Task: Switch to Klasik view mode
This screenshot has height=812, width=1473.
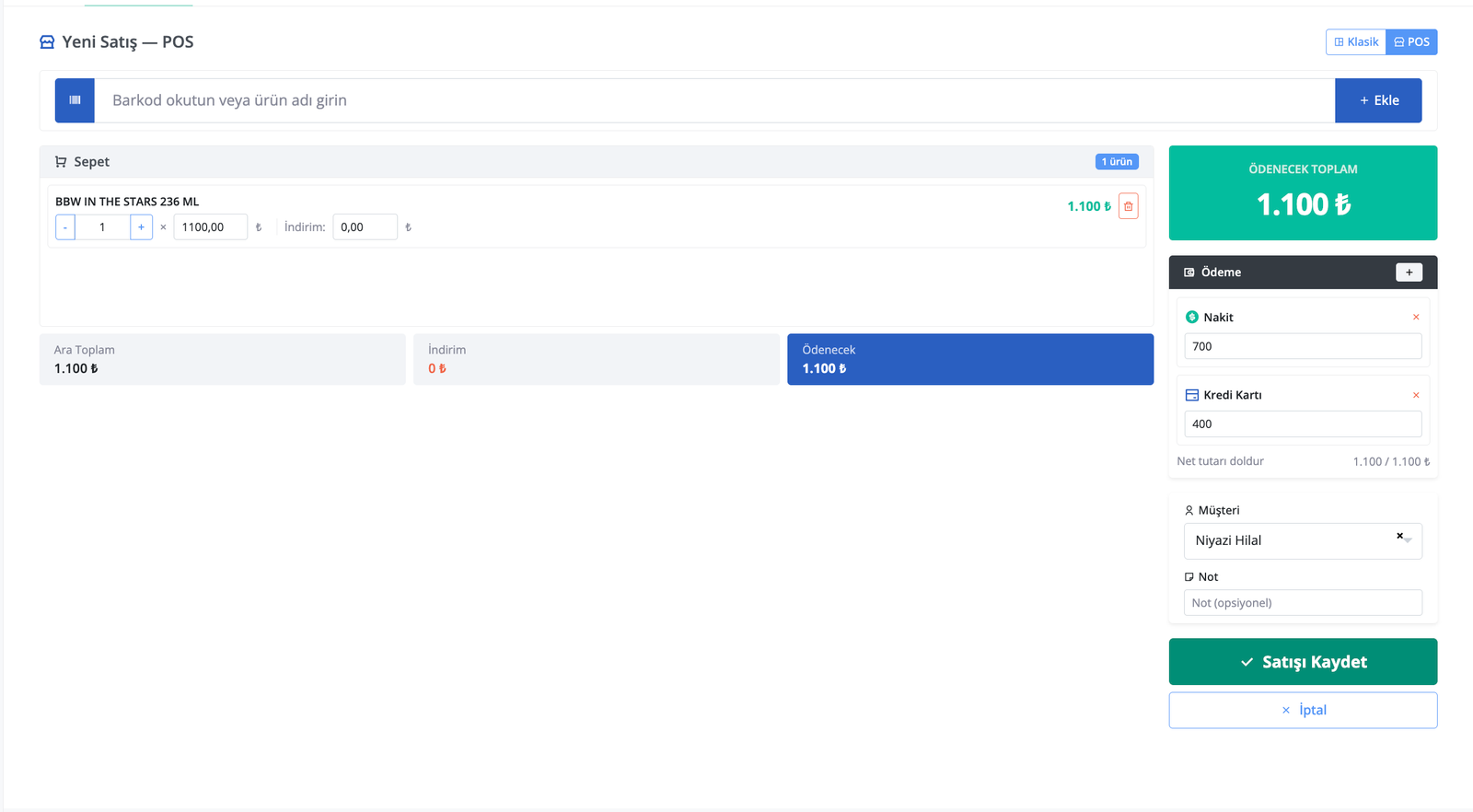Action: point(1356,42)
